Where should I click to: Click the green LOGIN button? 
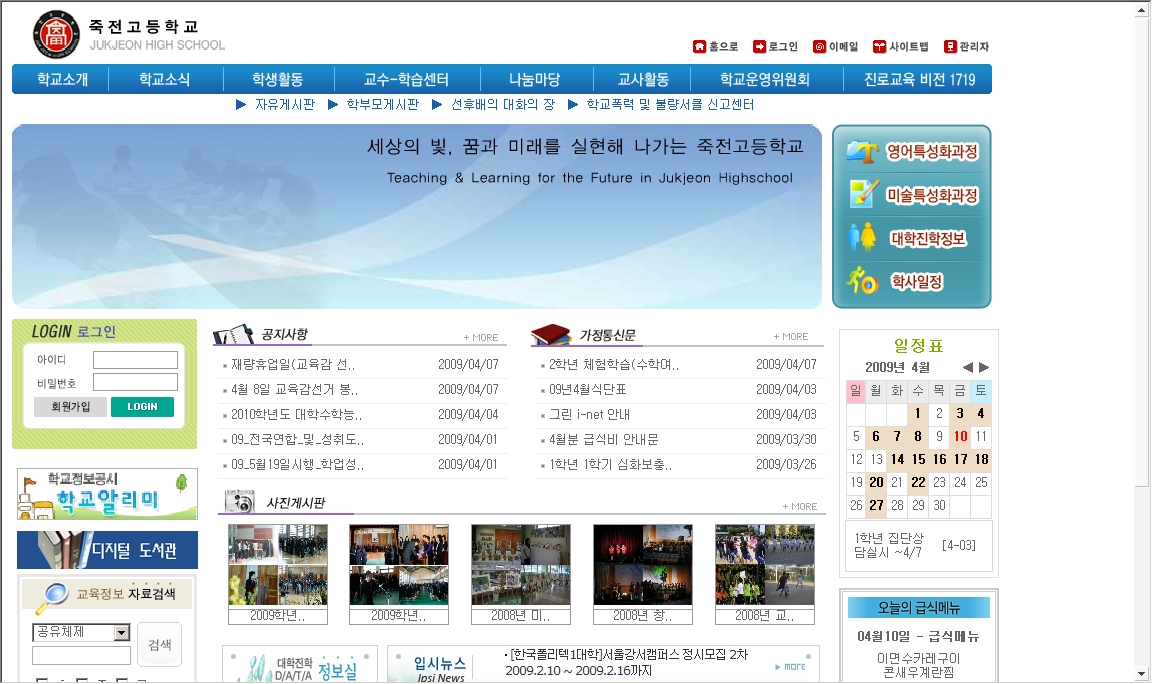(x=142, y=407)
